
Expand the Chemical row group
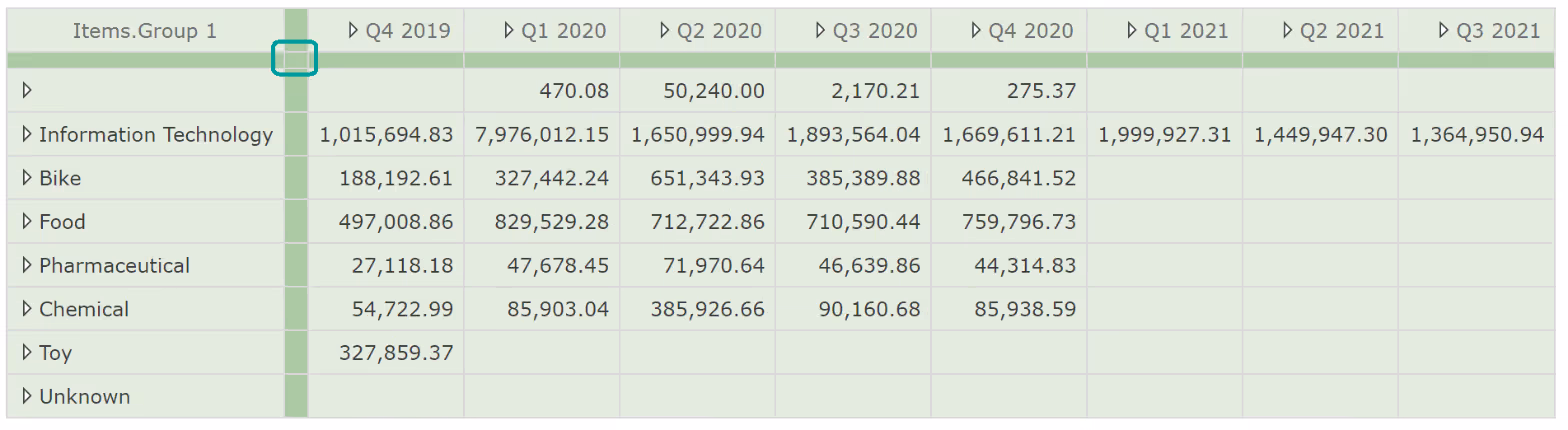(27, 310)
